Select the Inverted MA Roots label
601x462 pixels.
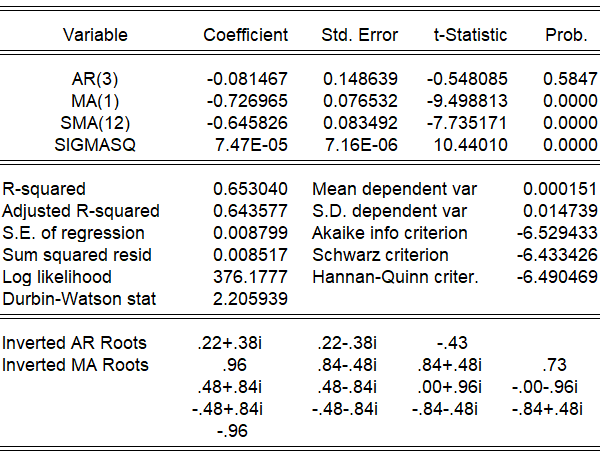68,365
